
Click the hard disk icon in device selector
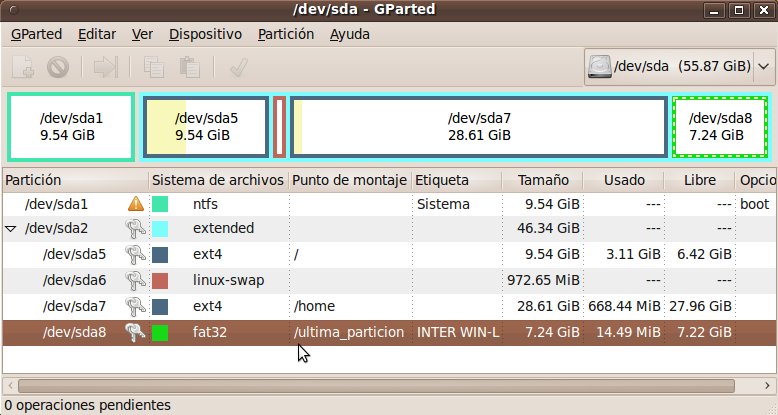point(599,67)
